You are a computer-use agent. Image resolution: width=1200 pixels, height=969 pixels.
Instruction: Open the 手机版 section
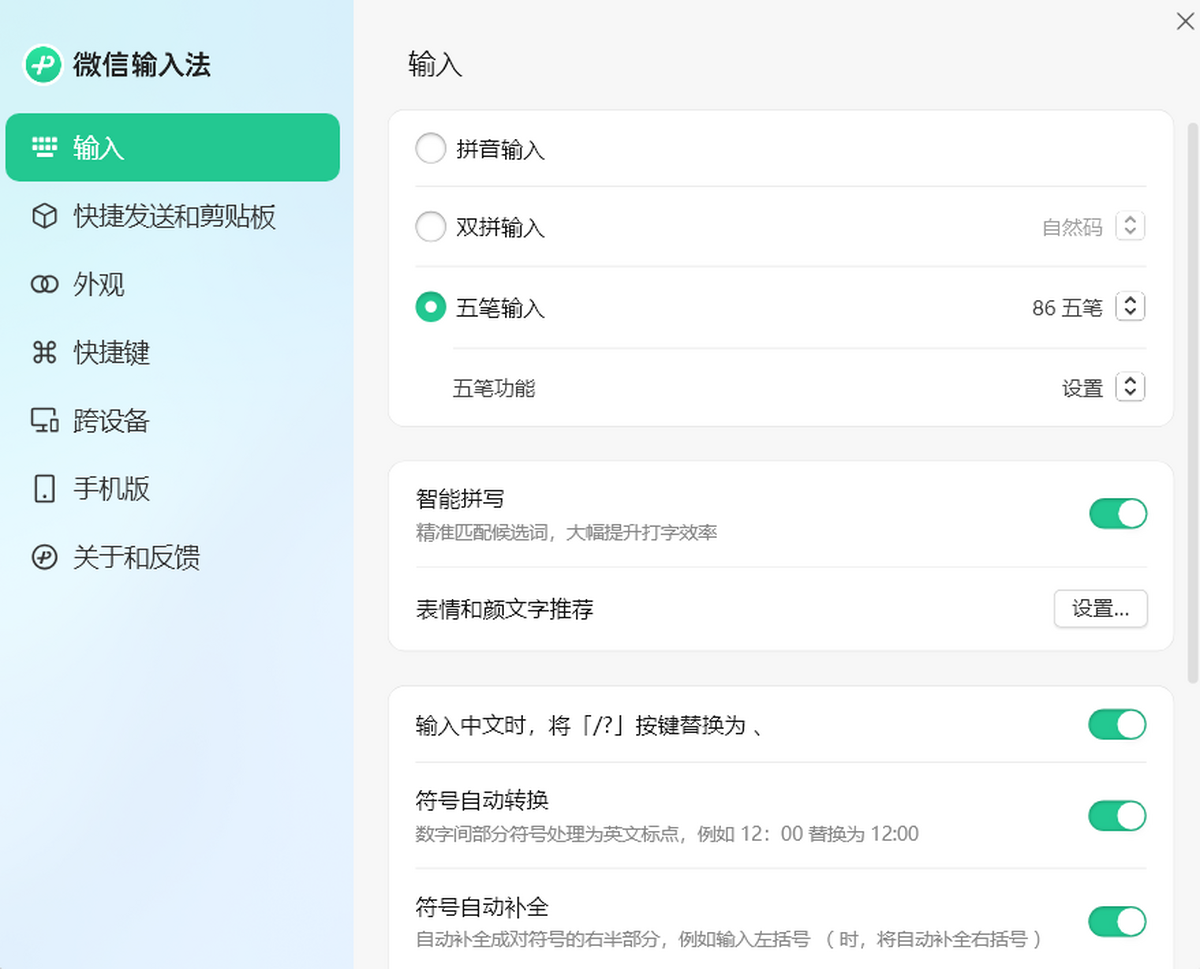(115, 488)
